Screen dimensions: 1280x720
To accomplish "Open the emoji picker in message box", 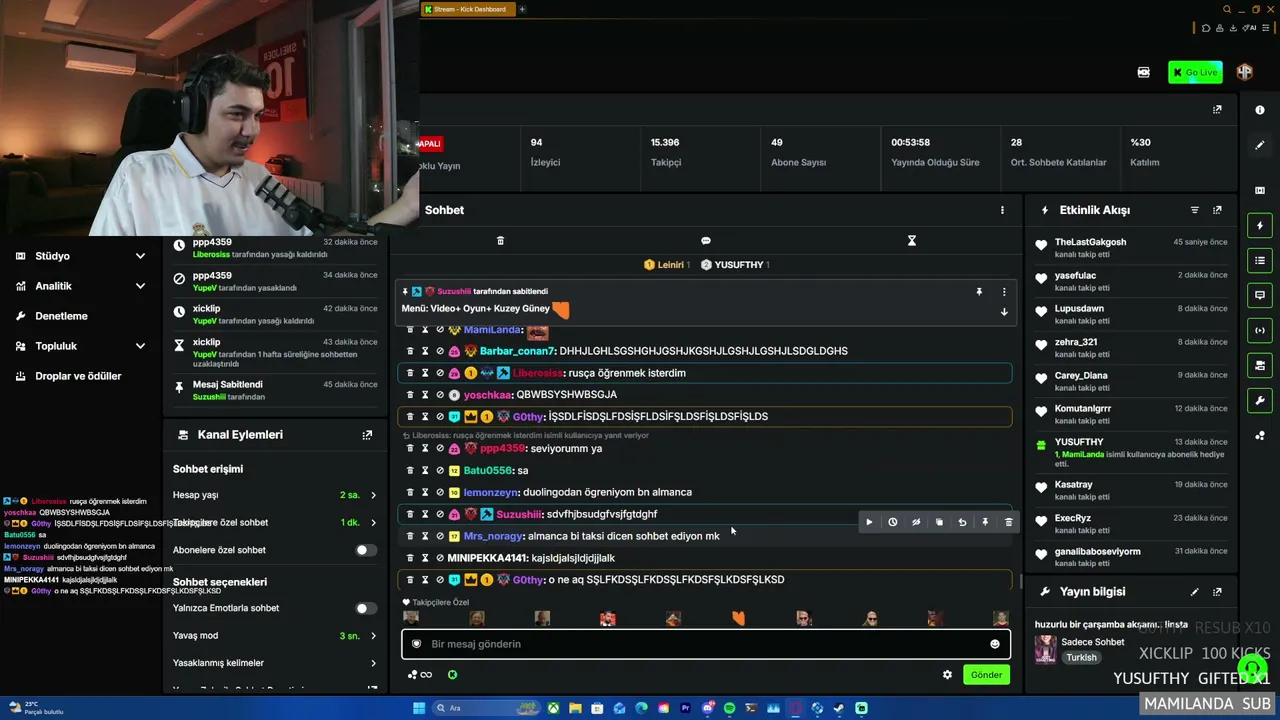I will tap(994, 644).
